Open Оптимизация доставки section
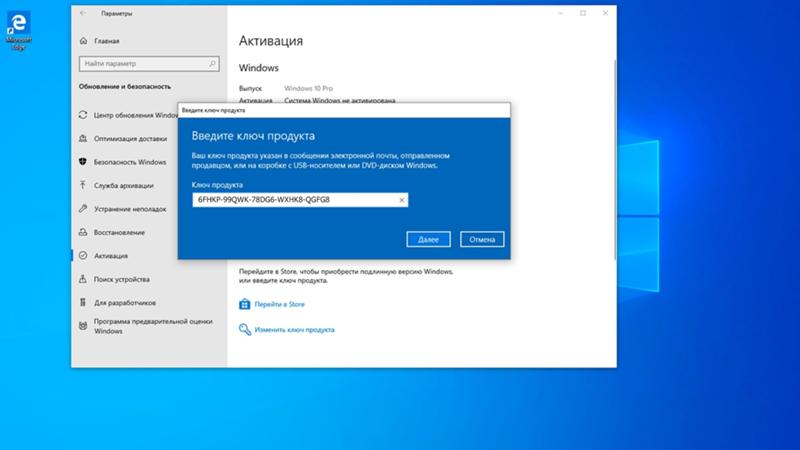This screenshot has width=800, height=450. [x=130, y=139]
